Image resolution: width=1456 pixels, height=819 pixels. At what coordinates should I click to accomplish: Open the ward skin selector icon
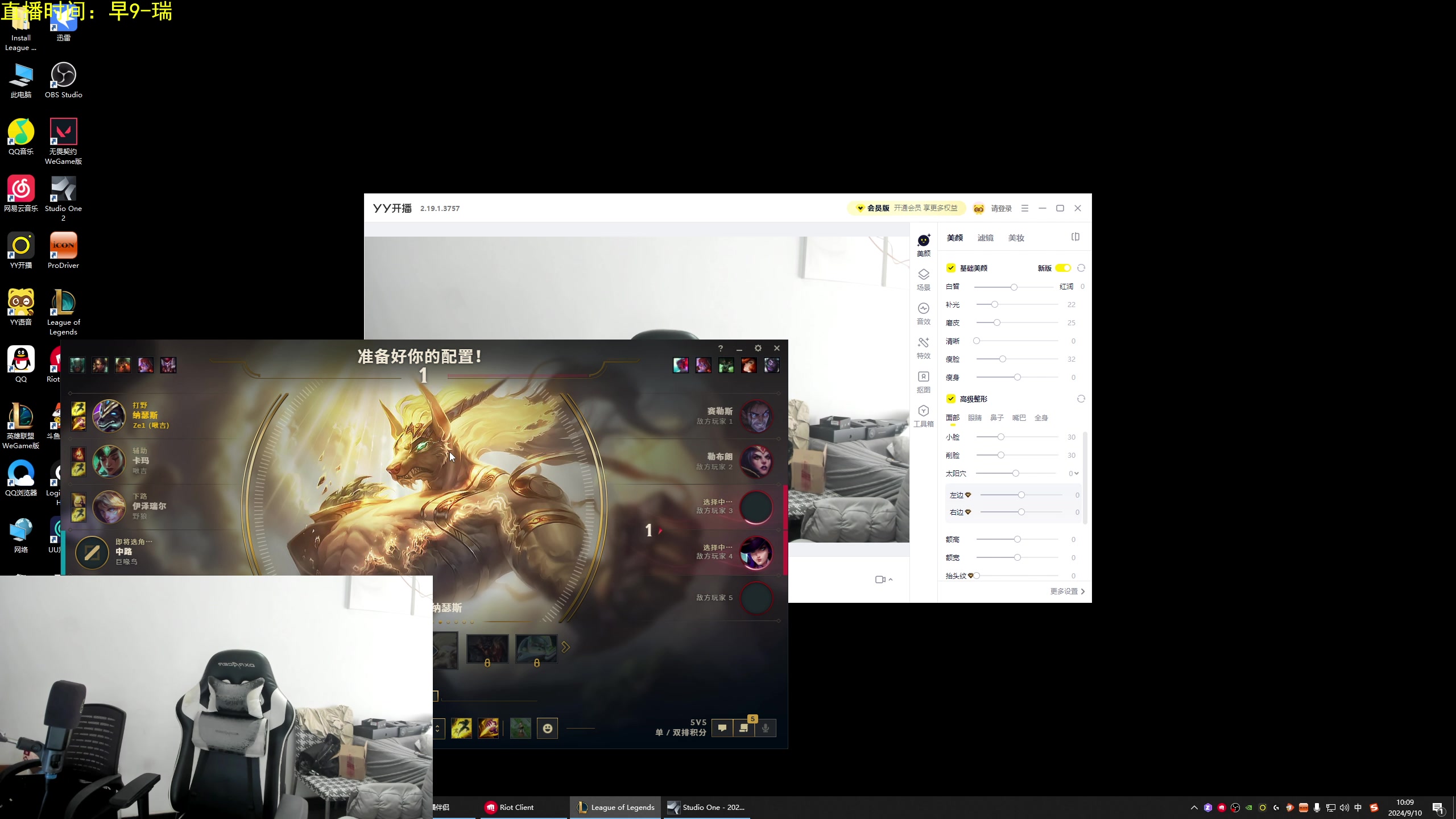(520, 728)
